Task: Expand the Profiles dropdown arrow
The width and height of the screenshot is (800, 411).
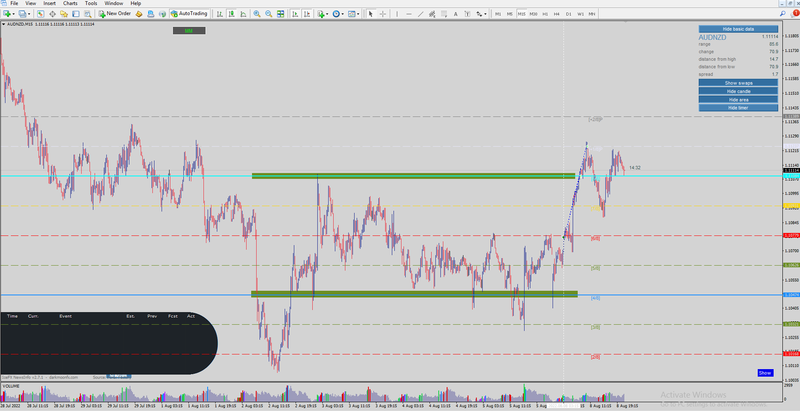Action: click(29, 14)
